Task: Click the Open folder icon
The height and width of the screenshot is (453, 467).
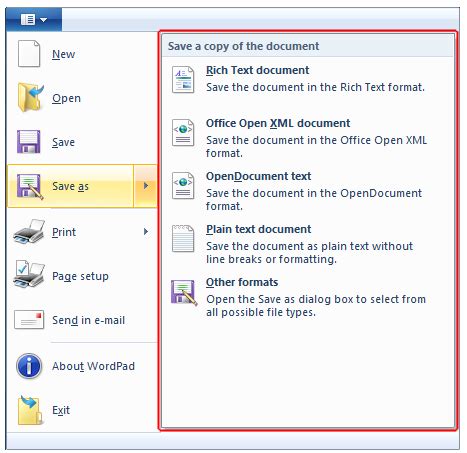Action: 30,97
